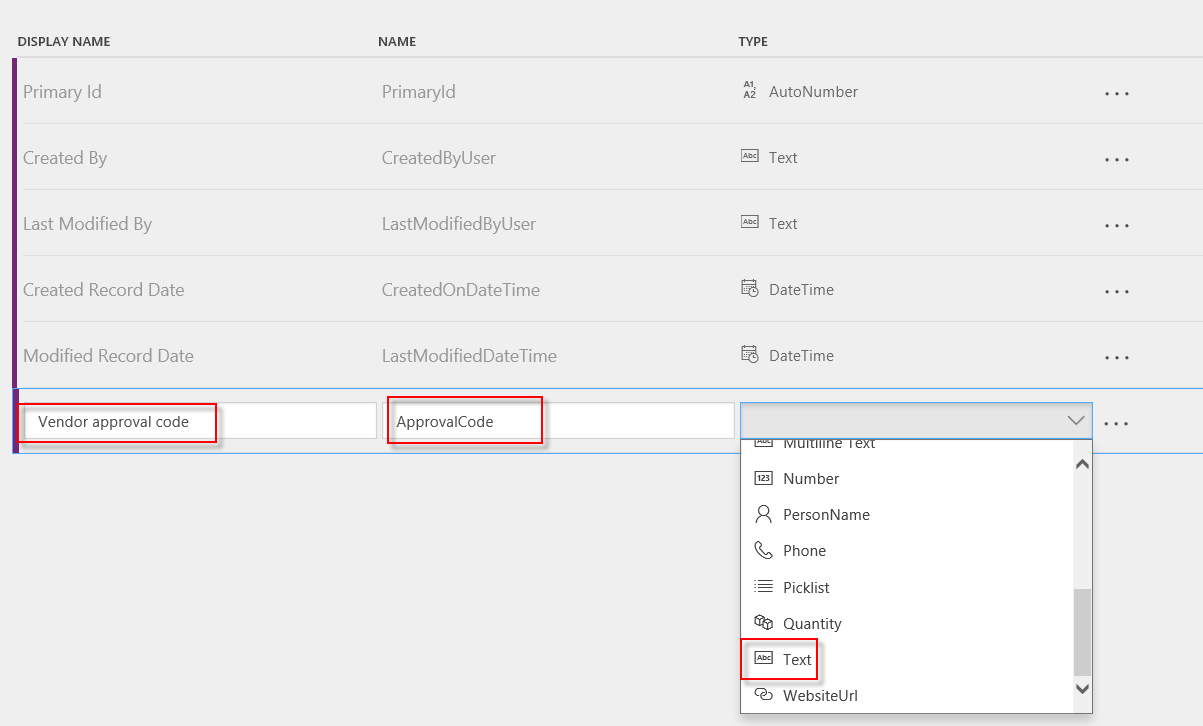This screenshot has height=726, width=1203.
Task: Collapse the type dropdown using its chevron
Action: [1076, 421]
